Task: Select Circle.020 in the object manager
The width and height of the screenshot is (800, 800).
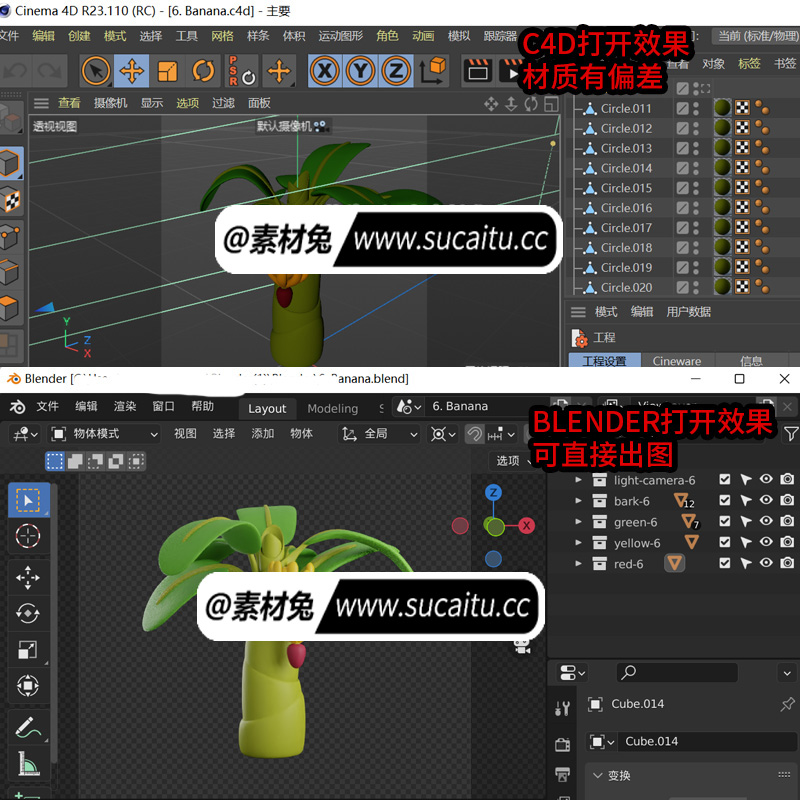Action: 626,288
